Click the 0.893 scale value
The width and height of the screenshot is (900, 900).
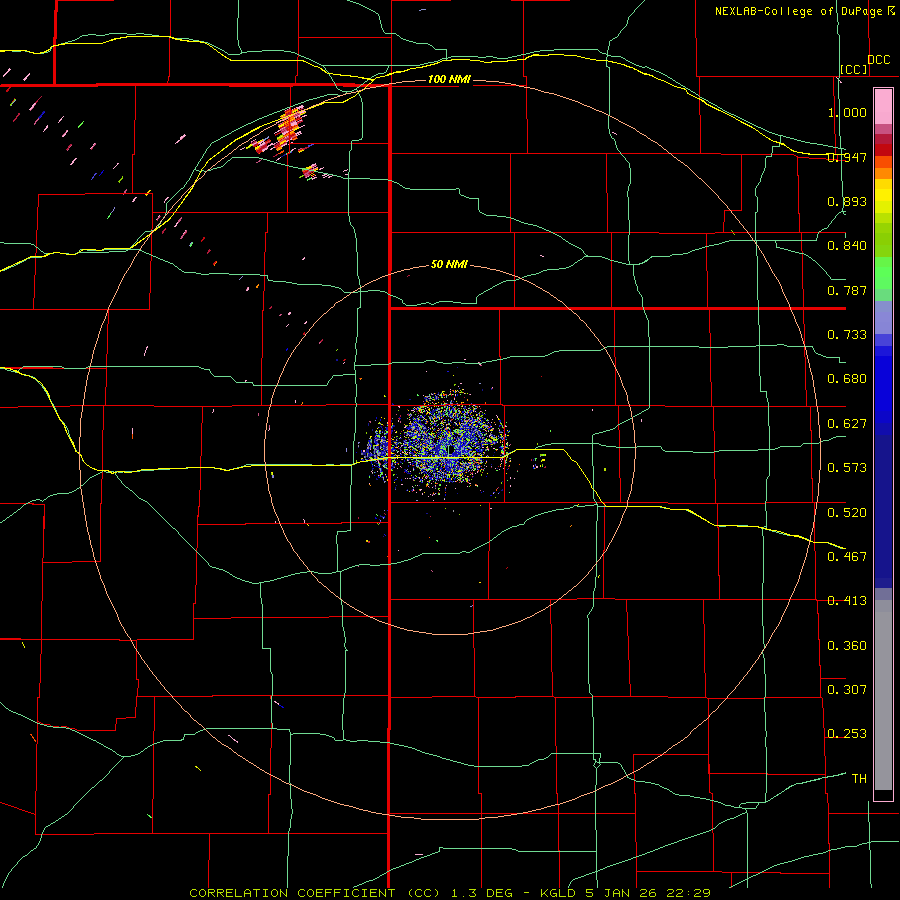coord(847,201)
